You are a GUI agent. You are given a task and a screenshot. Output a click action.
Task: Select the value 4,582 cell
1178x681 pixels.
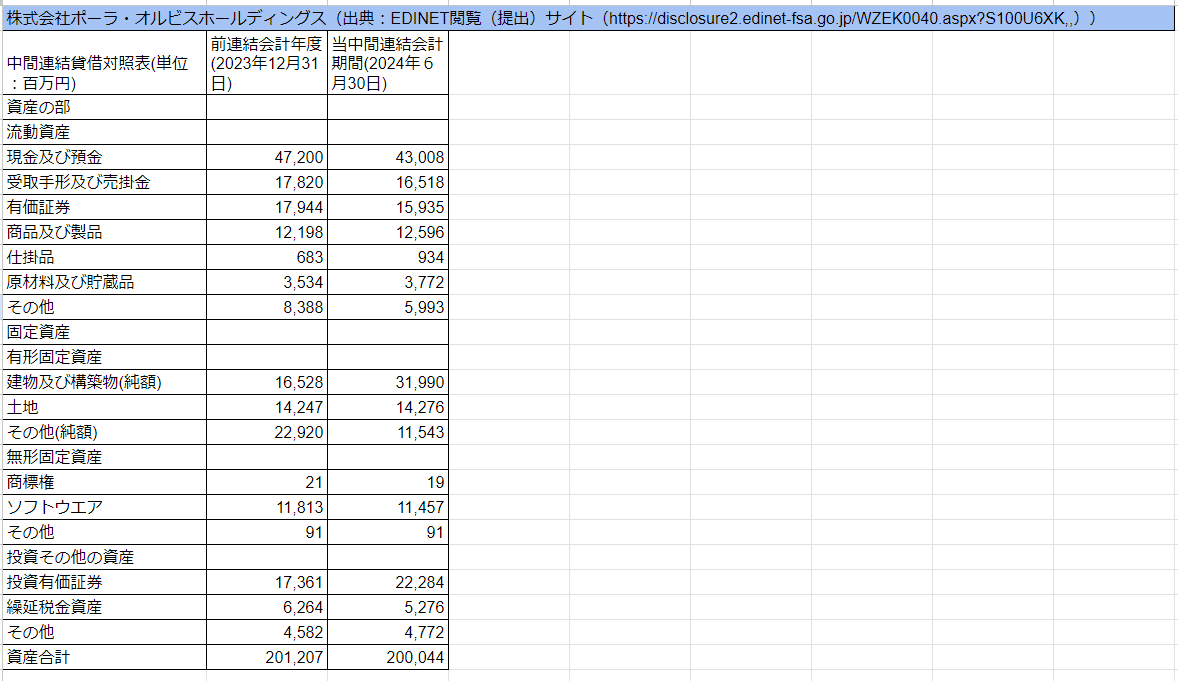pyautogui.click(x=267, y=632)
